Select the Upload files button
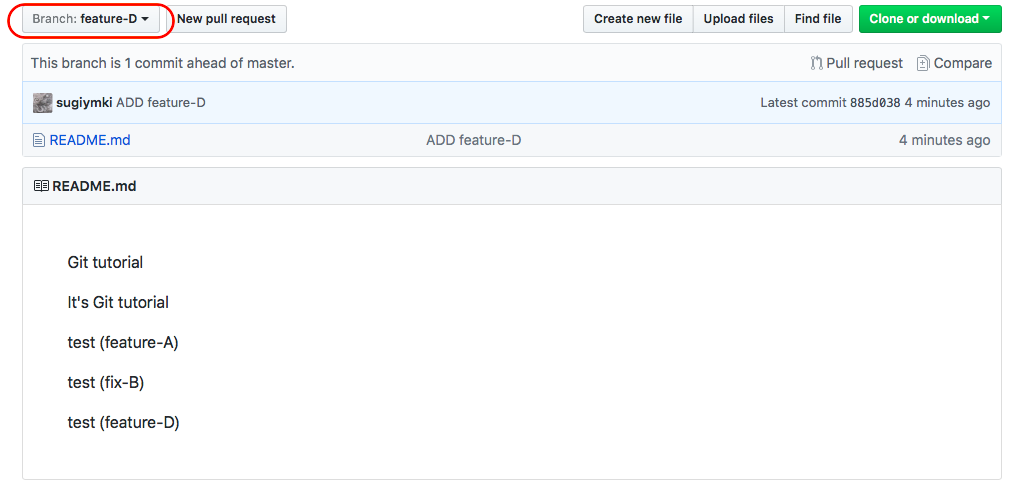 (x=738, y=19)
